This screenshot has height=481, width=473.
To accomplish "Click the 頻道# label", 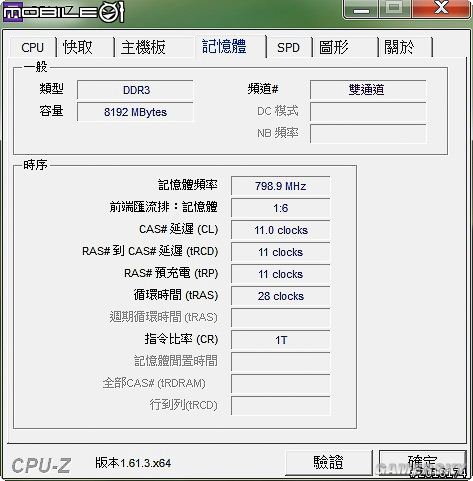I will (263, 89).
